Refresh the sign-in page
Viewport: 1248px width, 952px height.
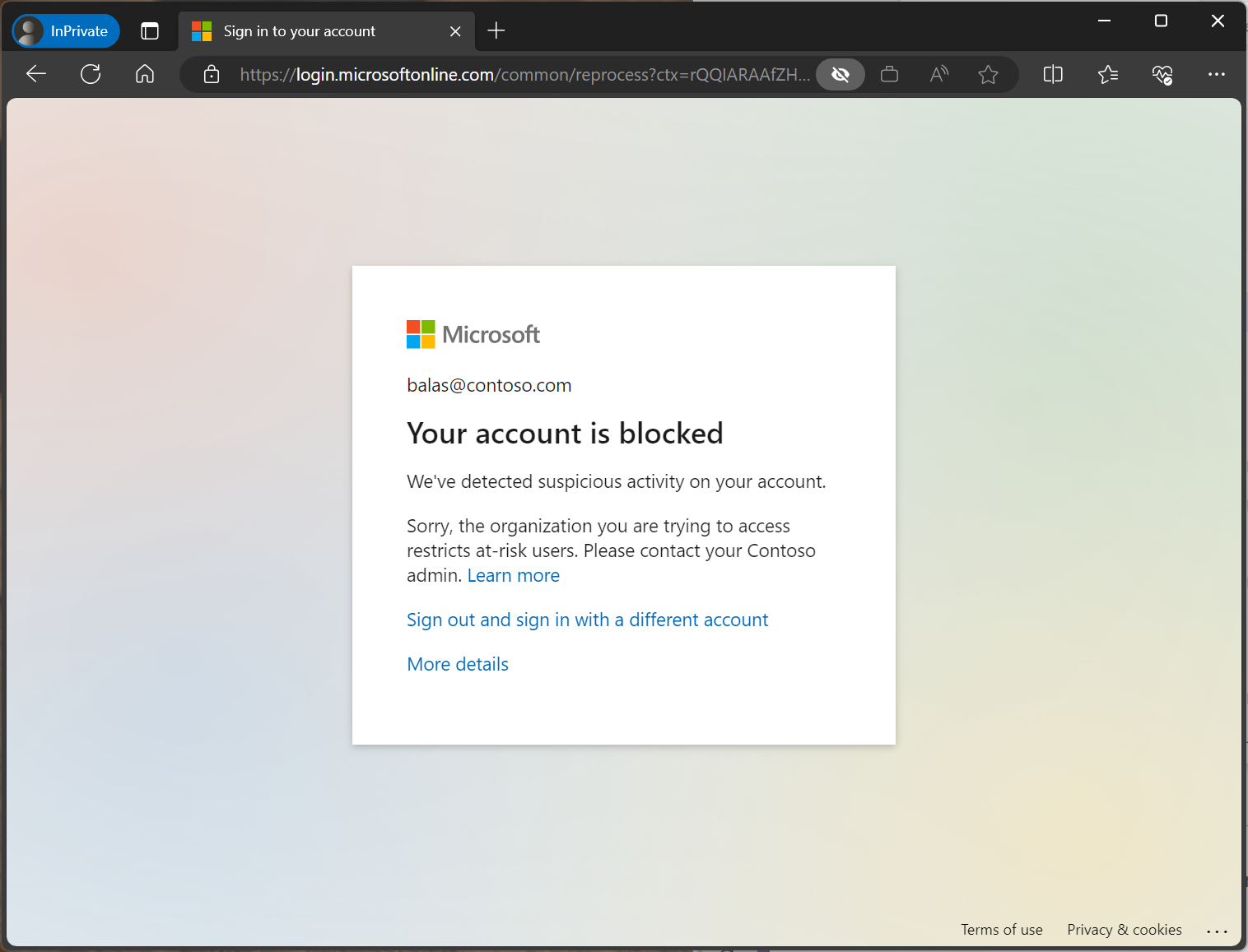point(91,74)
